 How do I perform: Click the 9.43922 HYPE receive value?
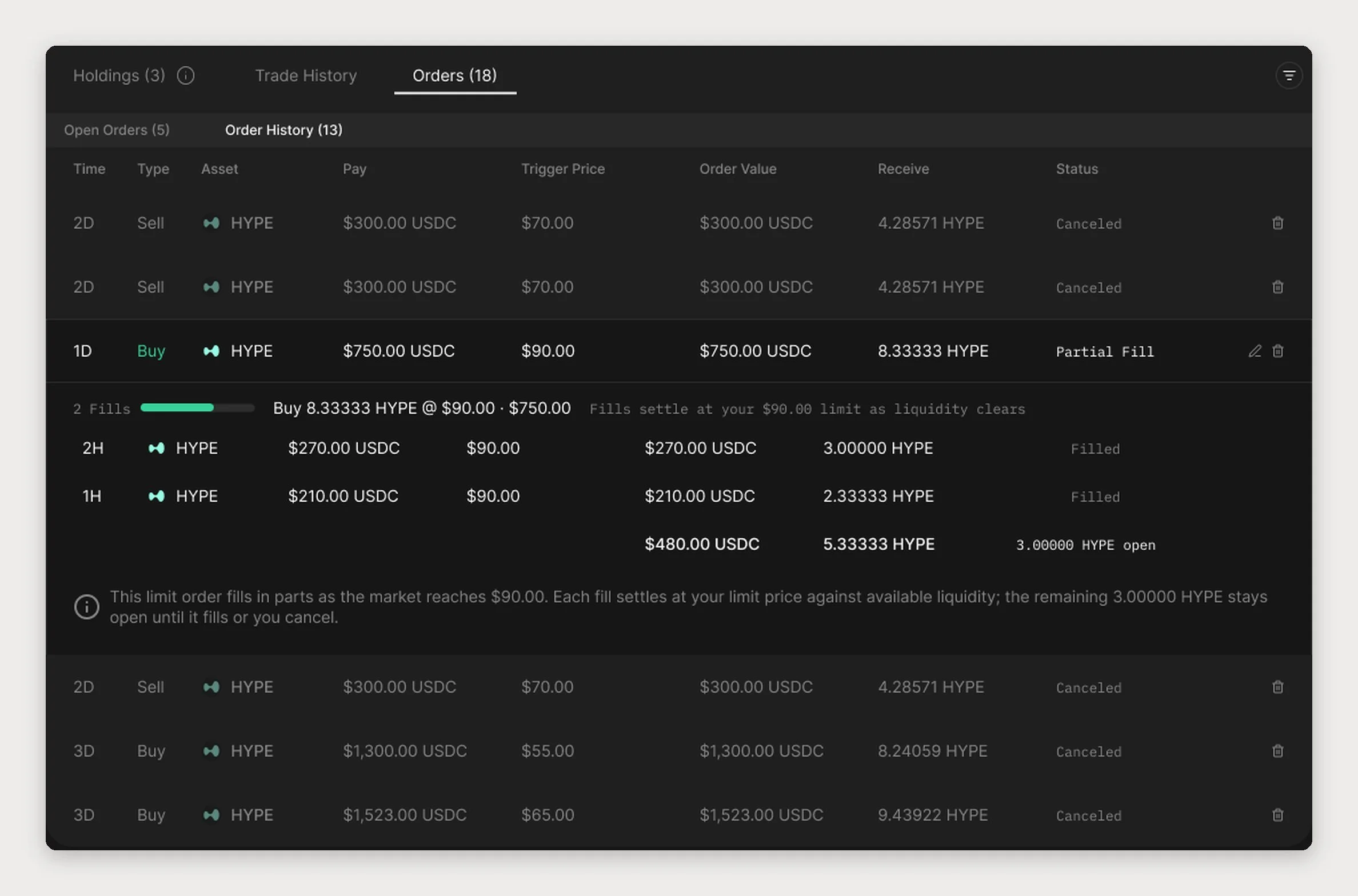coord(933,815)
